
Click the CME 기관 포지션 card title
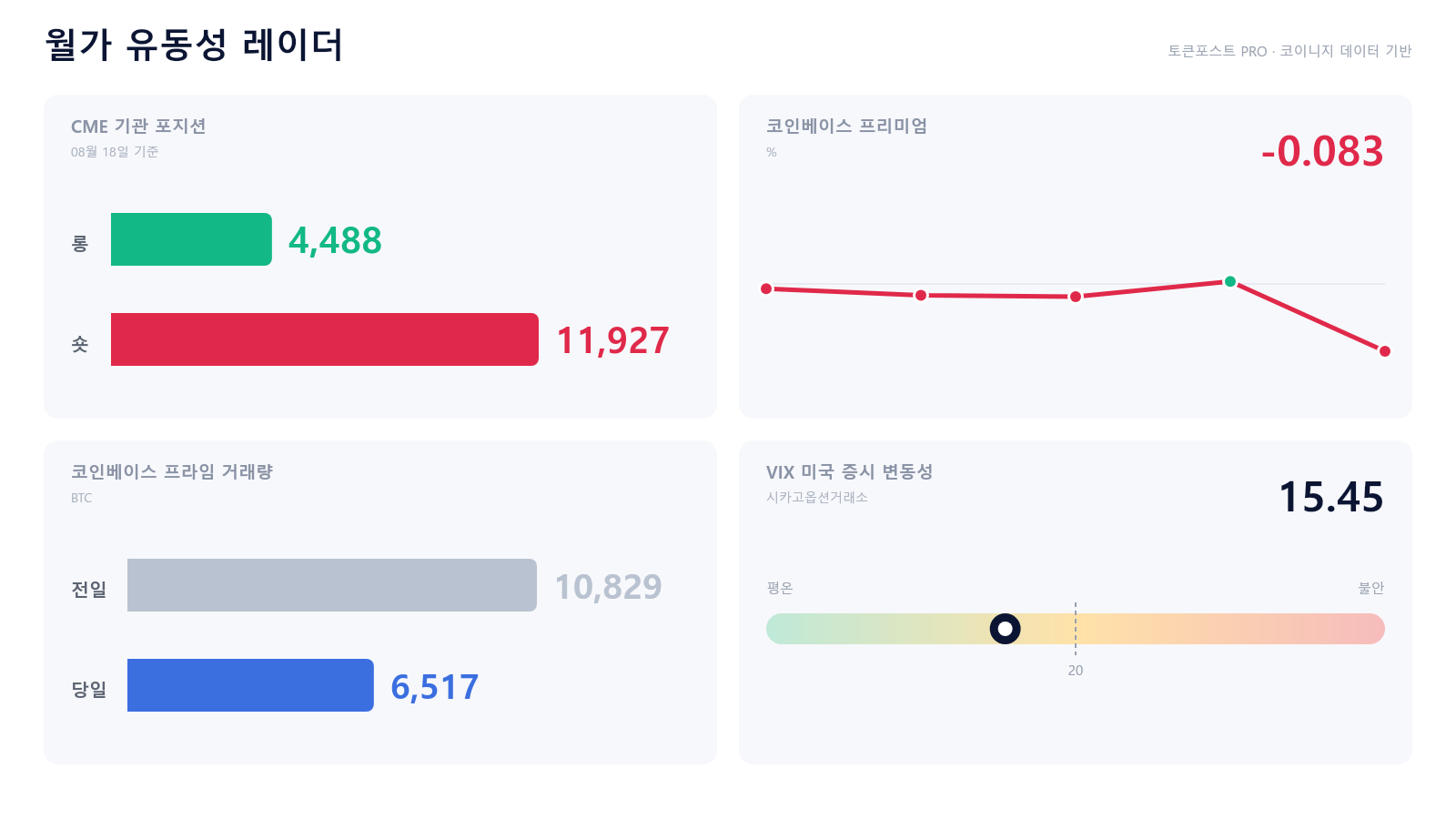[138, 126]
